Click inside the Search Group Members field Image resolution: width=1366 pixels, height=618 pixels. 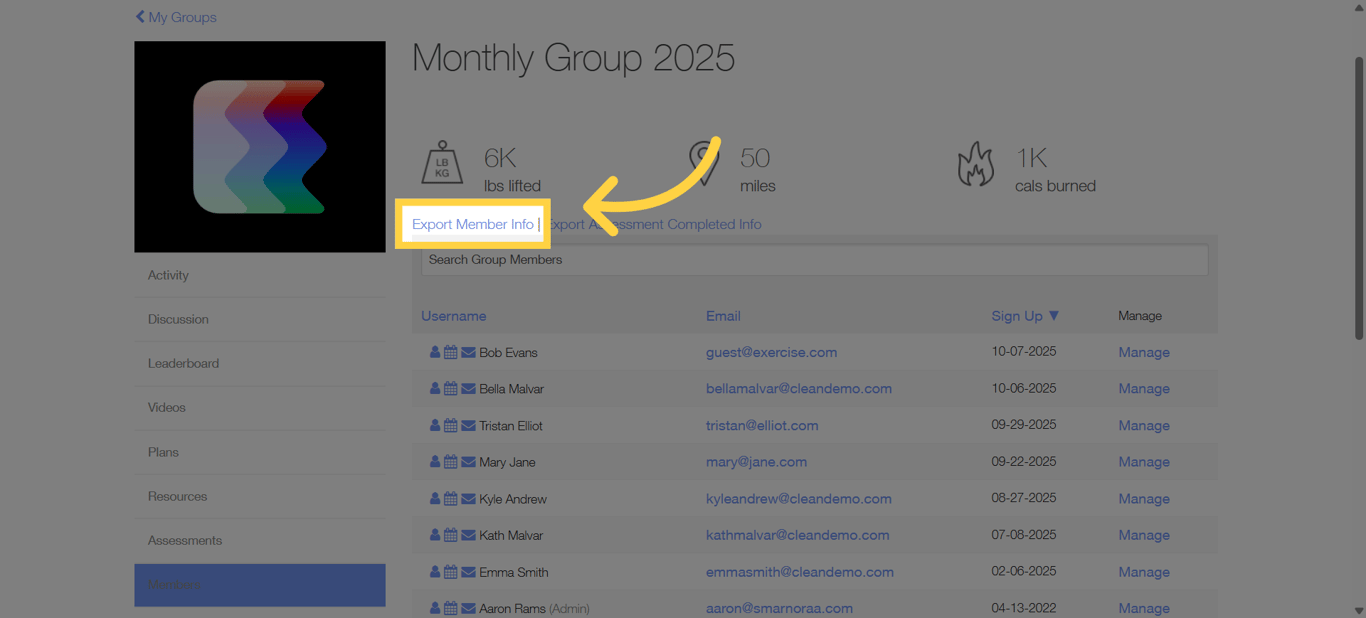(814, 259)
